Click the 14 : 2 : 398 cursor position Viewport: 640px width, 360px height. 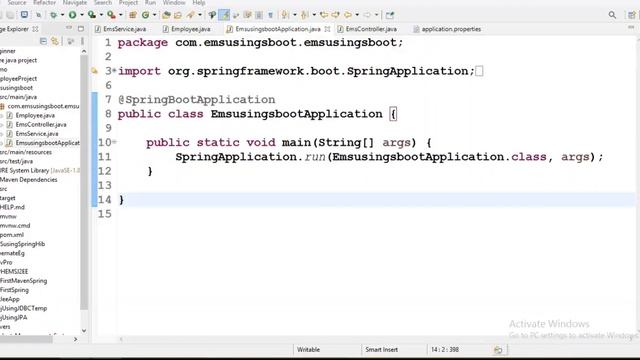445,349
